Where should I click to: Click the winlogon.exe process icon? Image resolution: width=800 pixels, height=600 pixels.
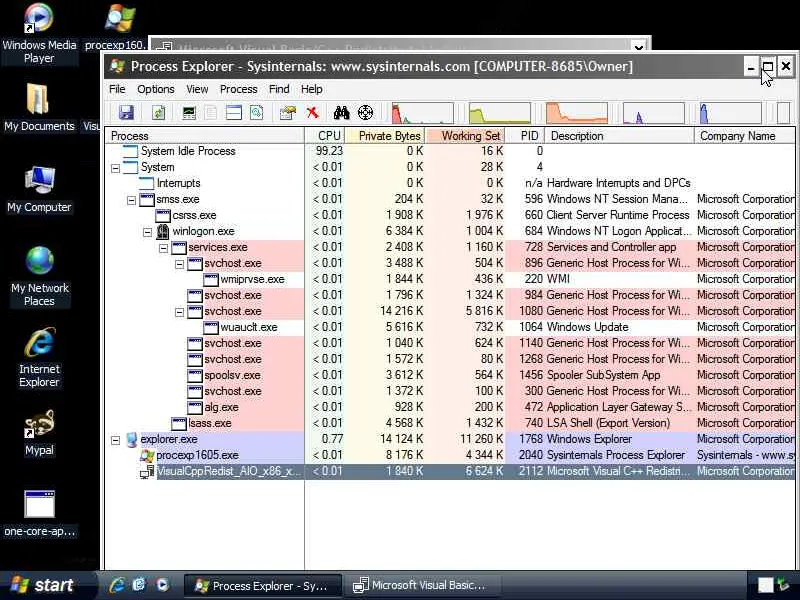click(x=162, y=231)
